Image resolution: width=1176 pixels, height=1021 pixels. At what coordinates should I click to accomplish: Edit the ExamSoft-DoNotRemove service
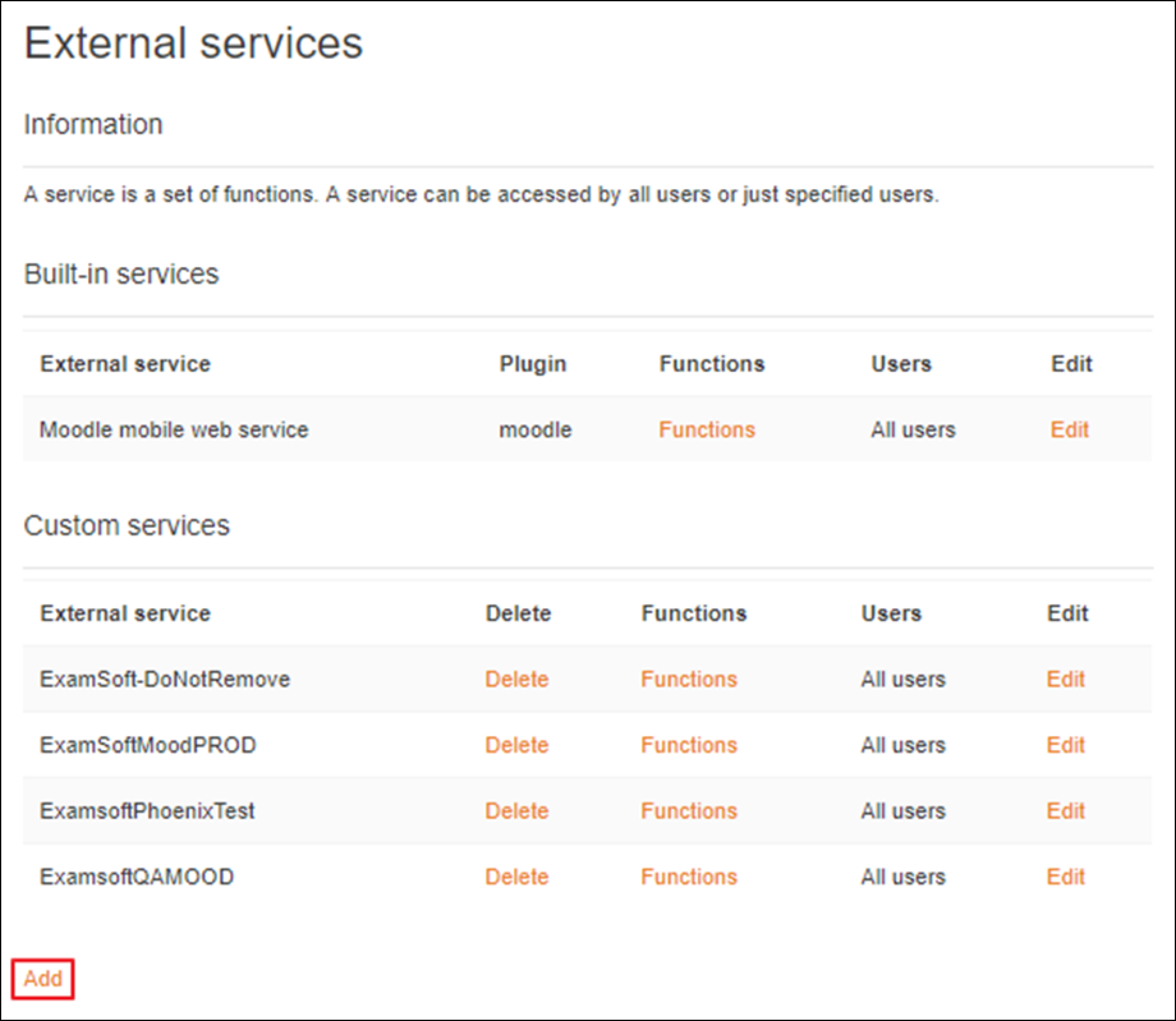(x=1065, y=679)
